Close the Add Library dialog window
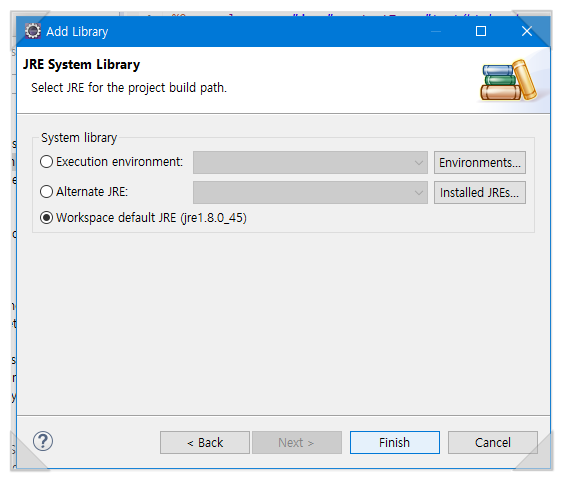This screenshot has width=563, height=481. [526, 31]
